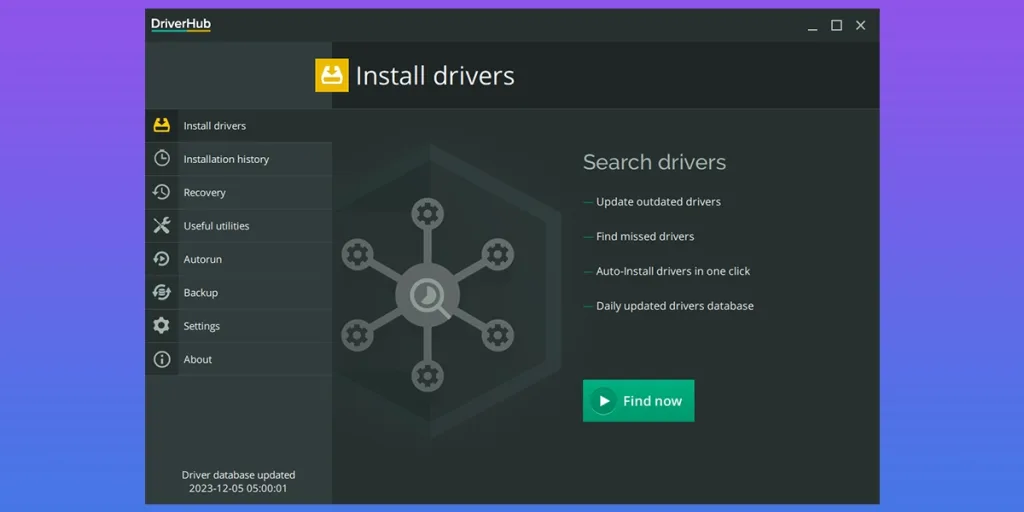Open Backup using its sidebar icon
Image resolution: width=1024 pixels, height=512 pixels.
pyautogui.click(x=161, y=292)
